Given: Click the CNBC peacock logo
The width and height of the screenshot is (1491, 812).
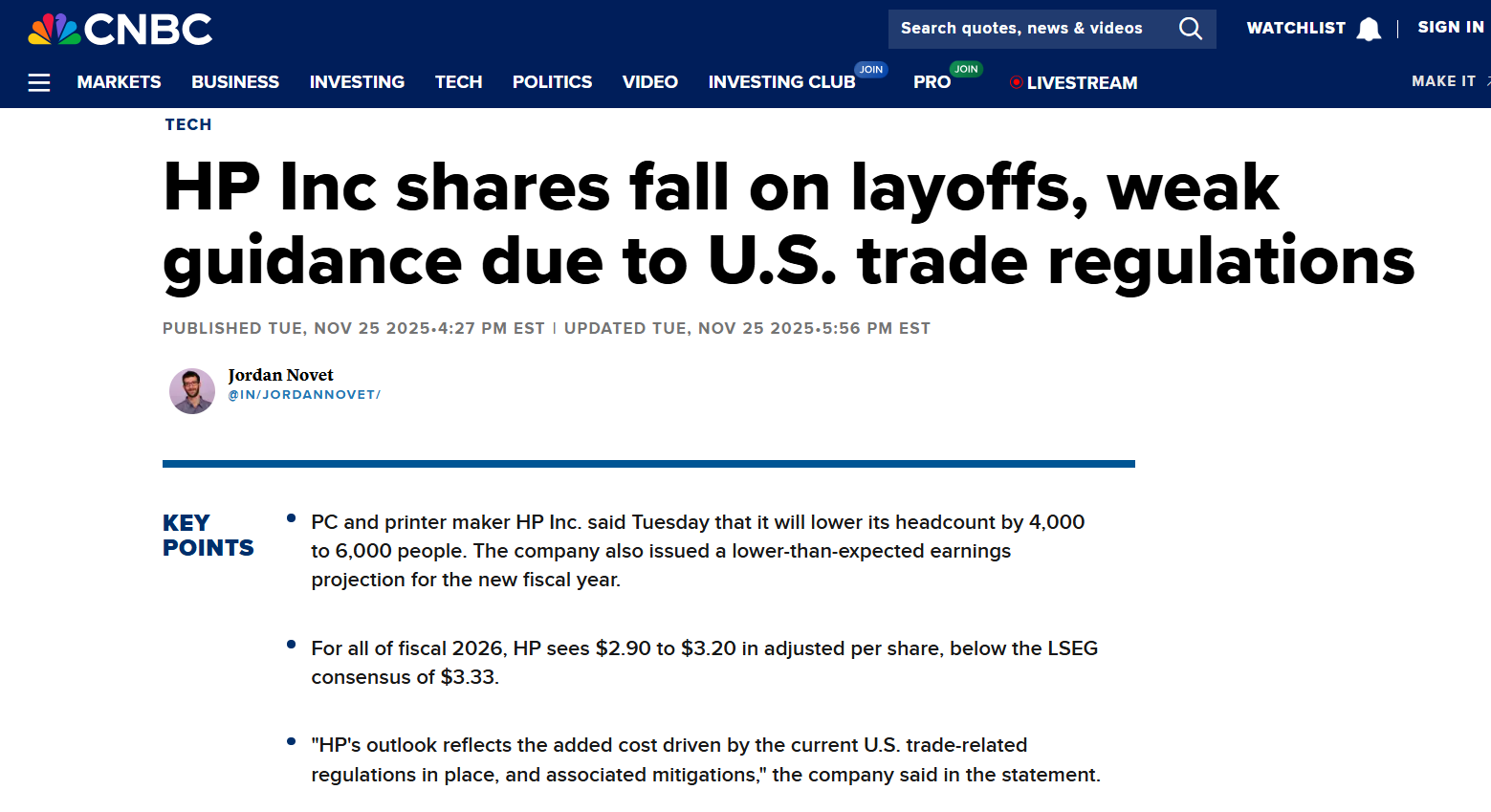Looking at the screenshot, I should (x=55, y=30).
